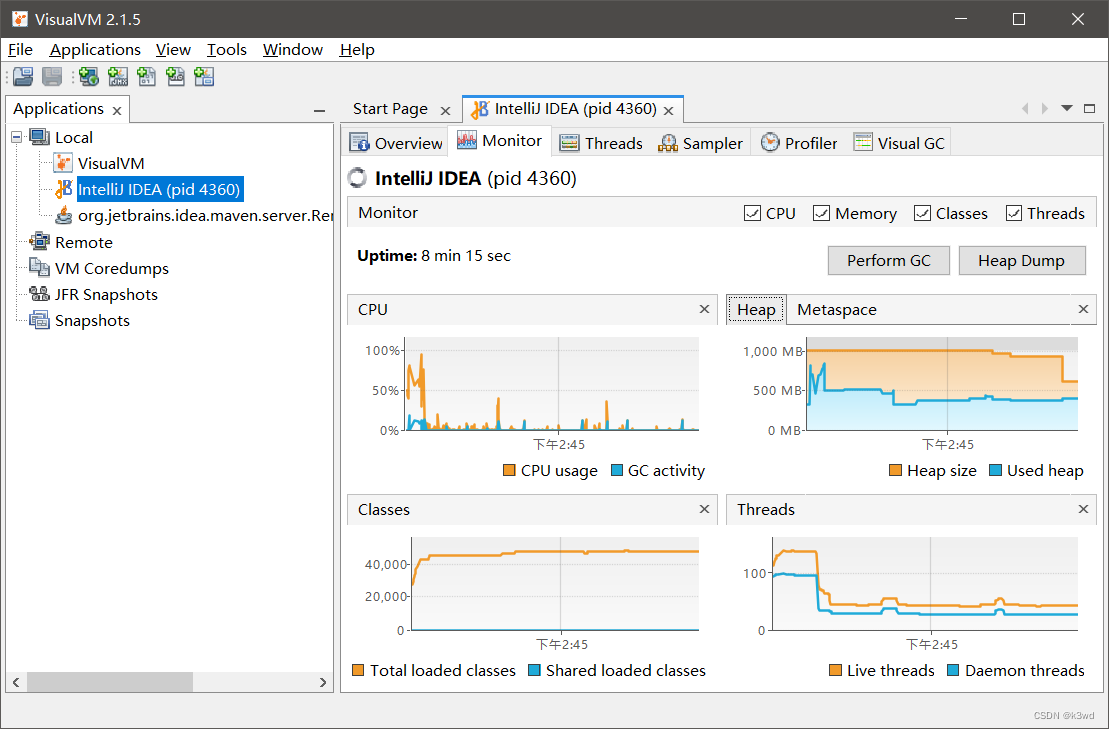1109x729 pixels.
Task: Click the VisualVM application icon in tree
Action: tap(63, 163)
